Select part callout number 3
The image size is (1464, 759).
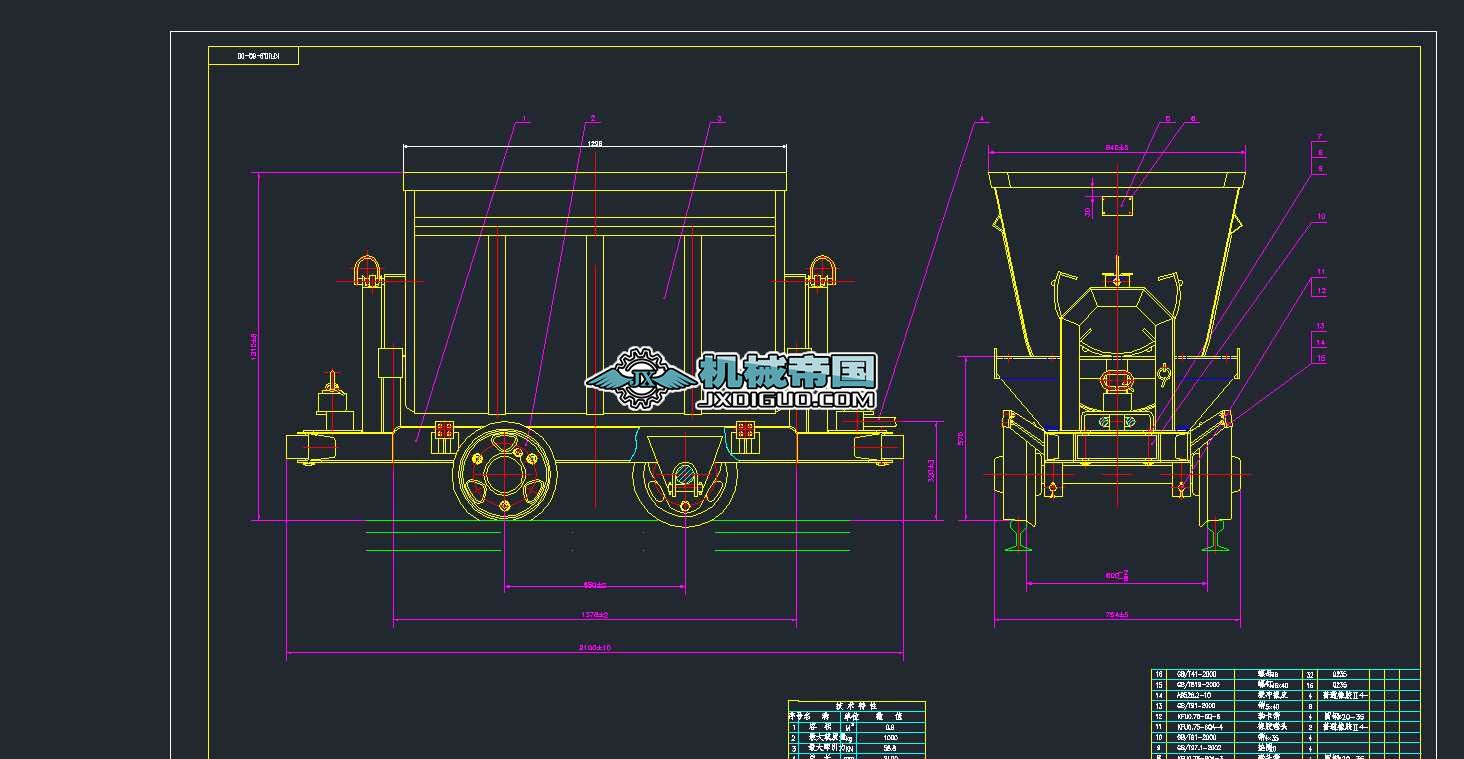[x=719, y=119]
